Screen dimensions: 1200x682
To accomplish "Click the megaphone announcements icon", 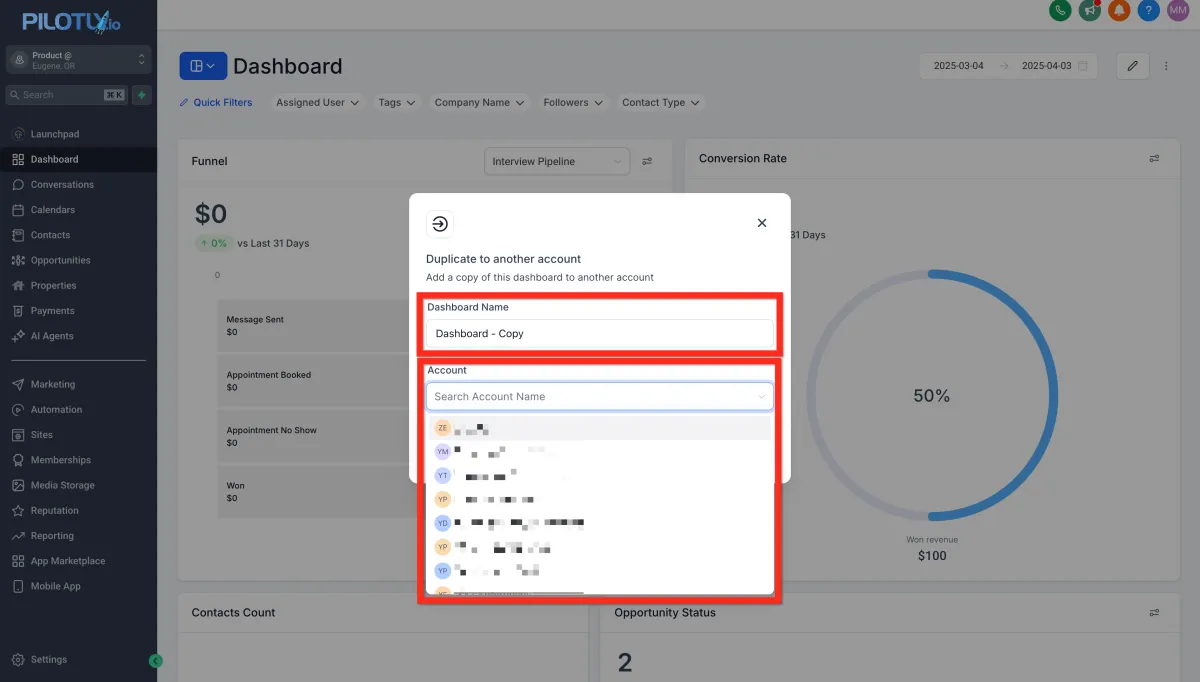I will [1090, 10].
